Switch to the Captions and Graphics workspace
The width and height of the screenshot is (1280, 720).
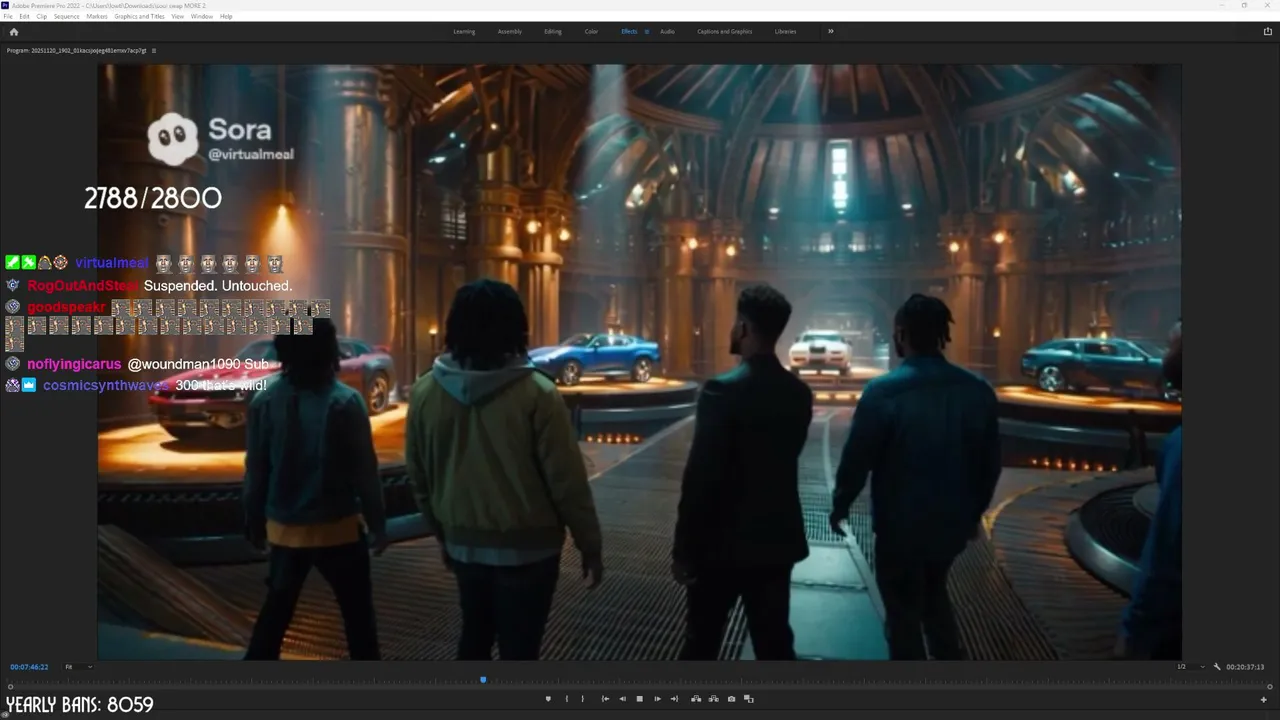click(x=725, y=32)
